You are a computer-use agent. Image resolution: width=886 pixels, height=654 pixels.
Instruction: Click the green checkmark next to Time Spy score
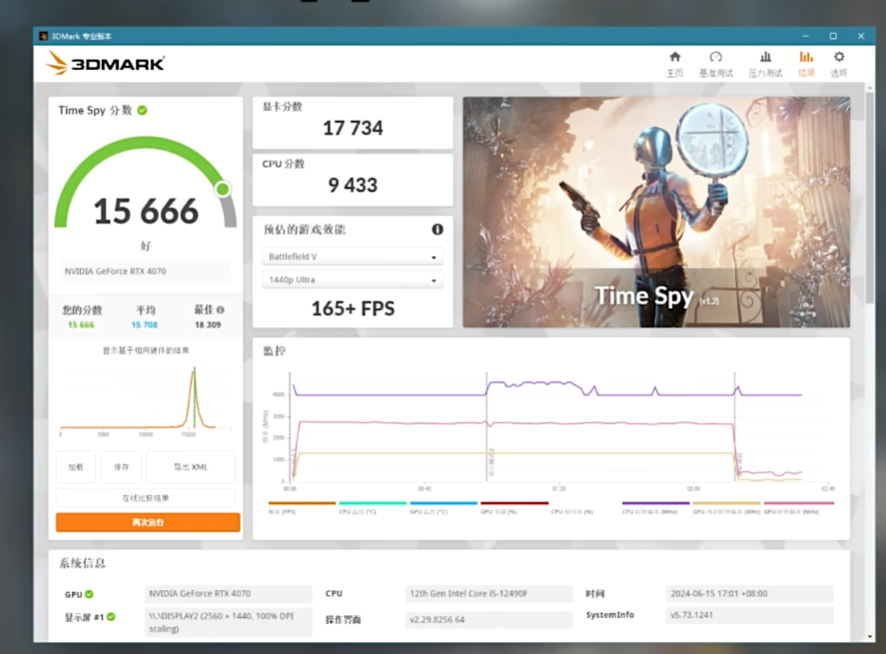coord(143,110)
